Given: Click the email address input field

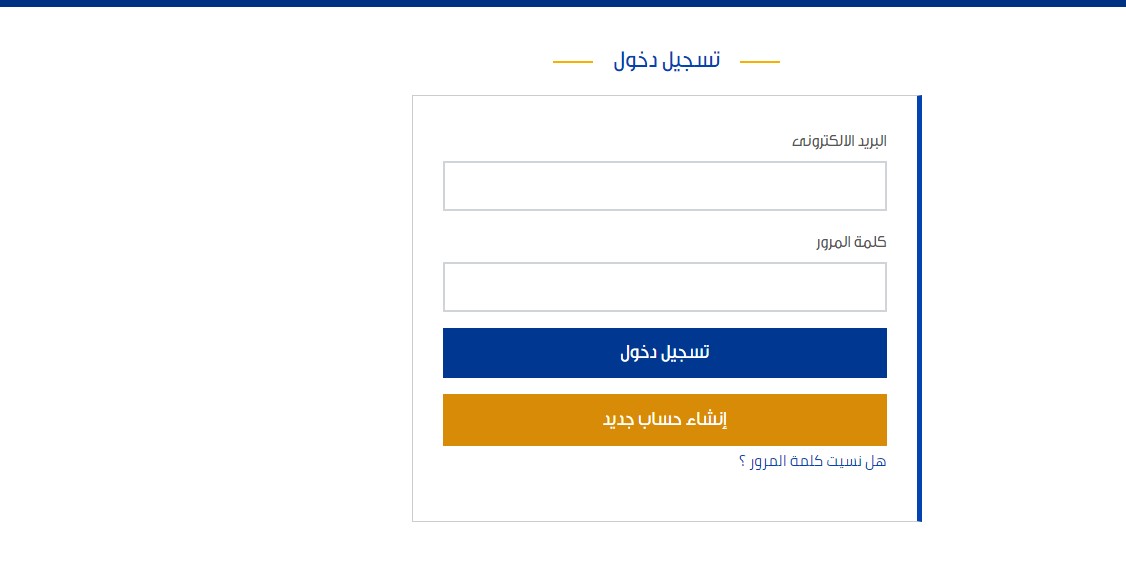Looking at the screenshot, I should (x=664, y=186).
